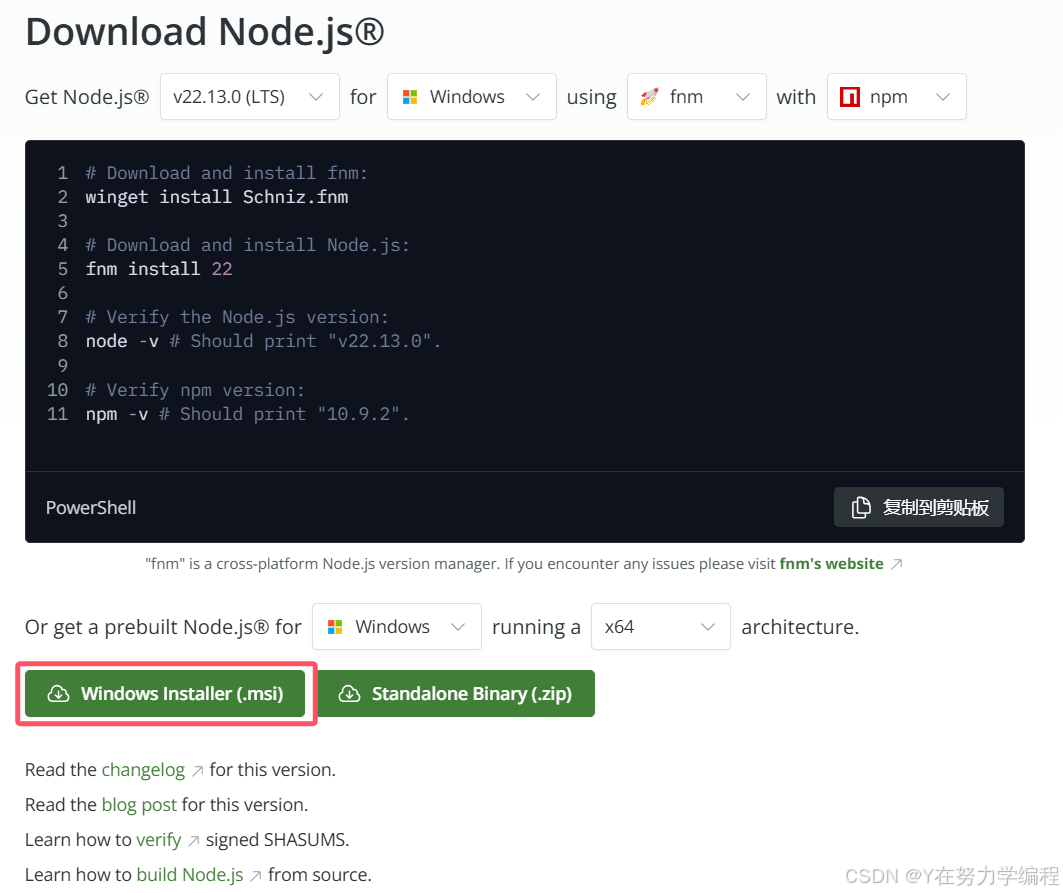Click the 'Get Node.js®' label
This screenshot has height=893, width=1063.
pos(87,97)
